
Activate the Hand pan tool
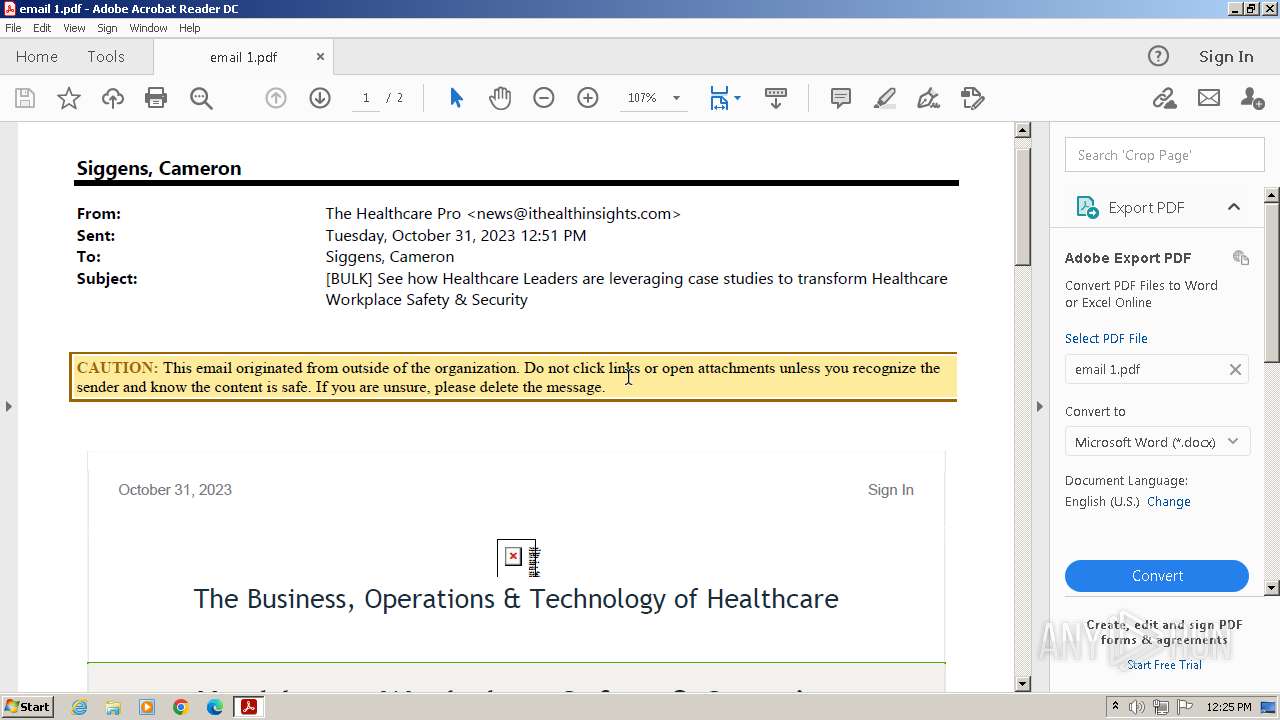(x=500, y=98)
